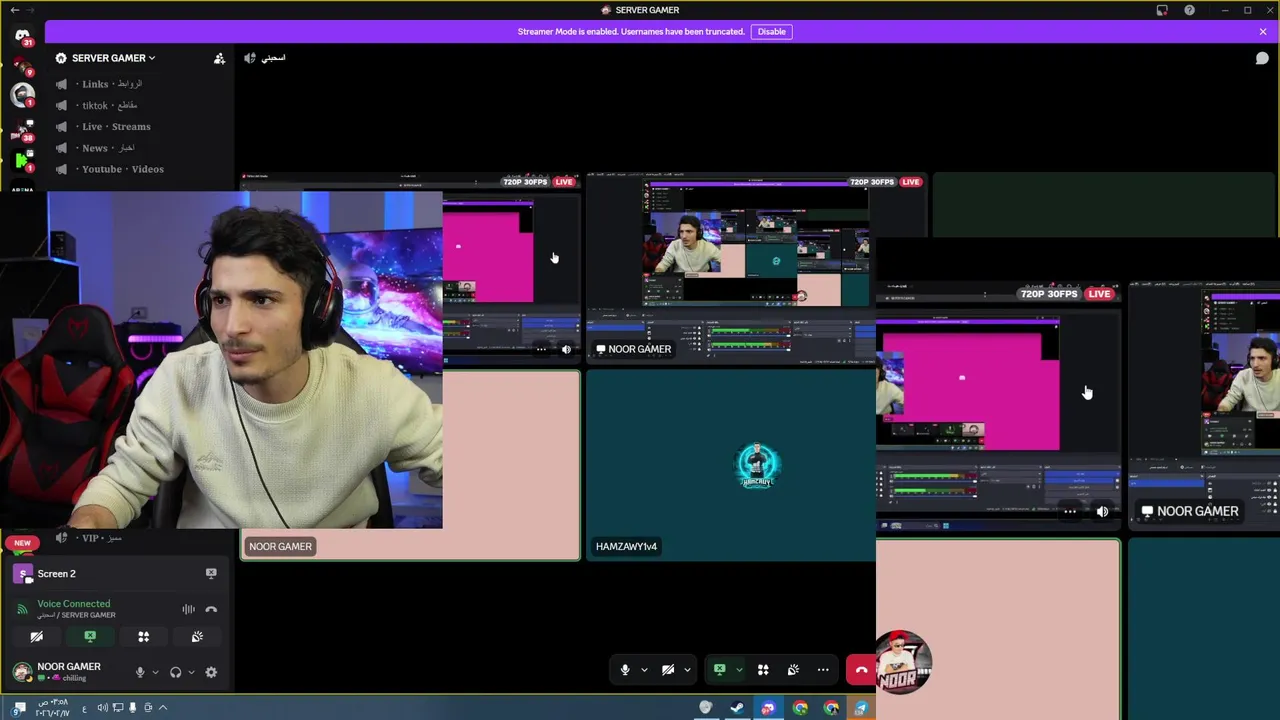Open the green icon server in sidebar
The width and height of the screenshot is (1280, 720).
tap(22, 160)
